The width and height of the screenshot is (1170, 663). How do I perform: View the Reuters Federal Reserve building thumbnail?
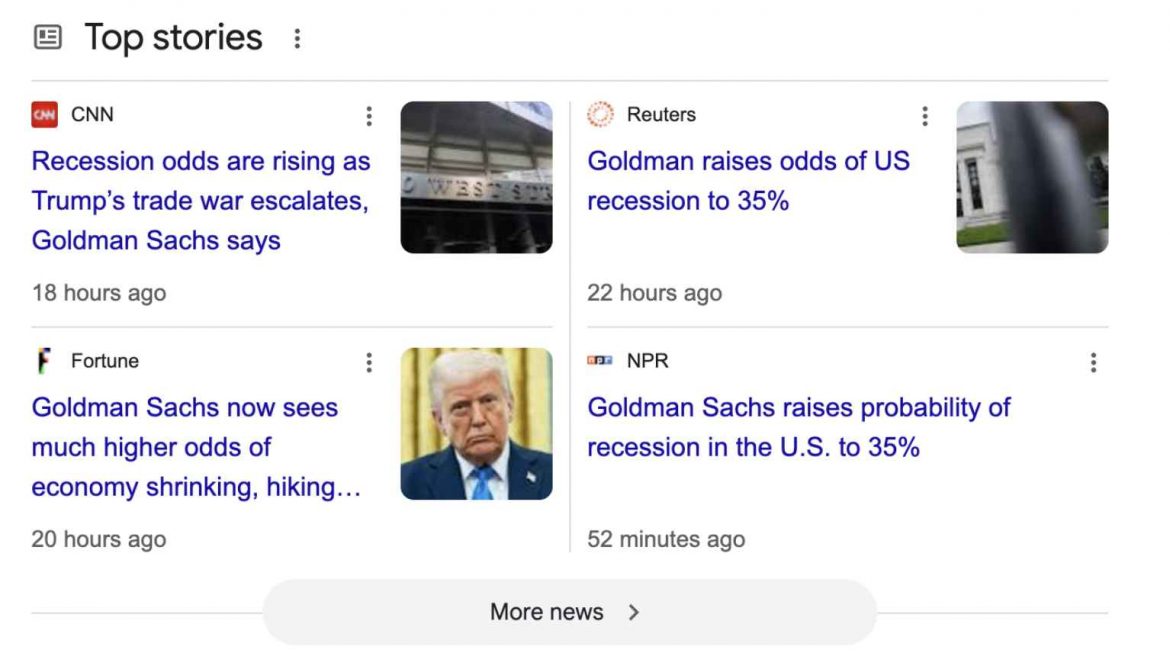click(x=1033, y=177)
